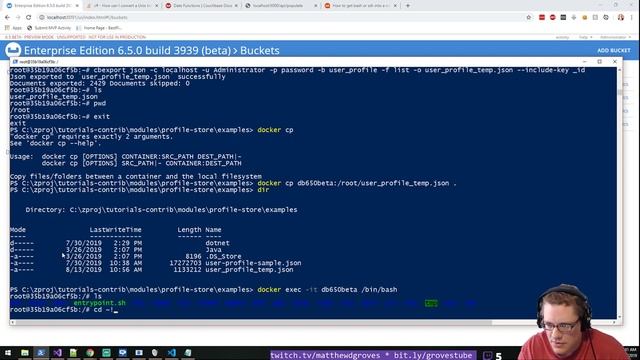This screenshot has width=640, height=360.
Task: Click the twitch.tv/matthewdgroves overlay banner
Action: click(x=373, y=355)
